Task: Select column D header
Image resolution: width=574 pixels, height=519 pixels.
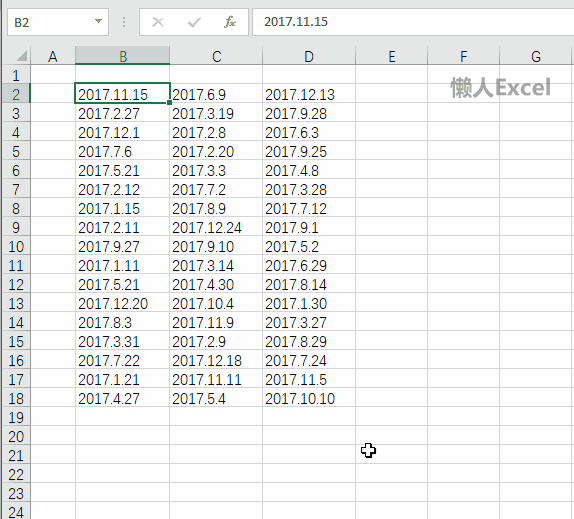Action: (309, 56)
